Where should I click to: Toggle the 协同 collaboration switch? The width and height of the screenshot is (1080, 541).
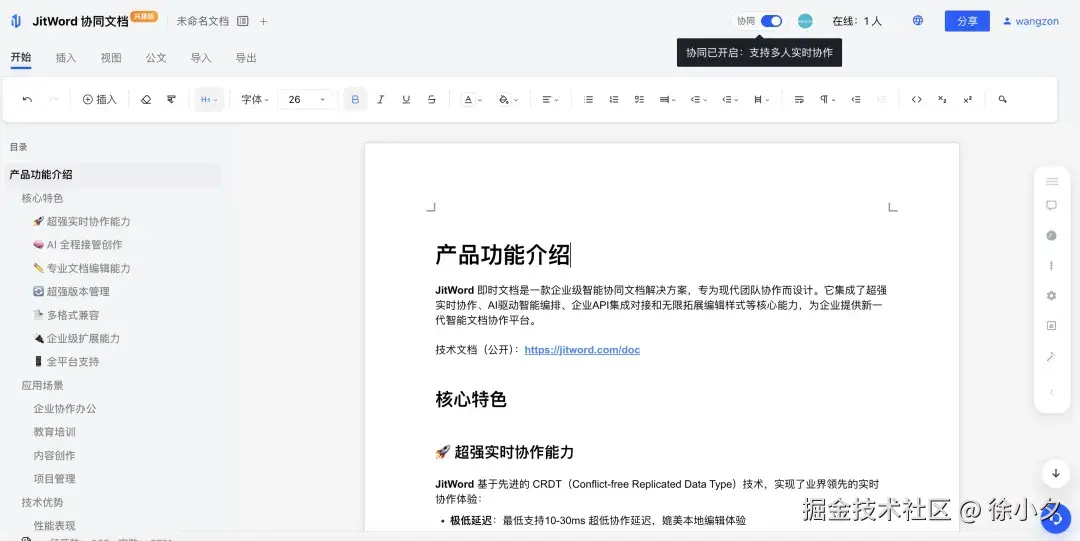click(x=771, y=21)
